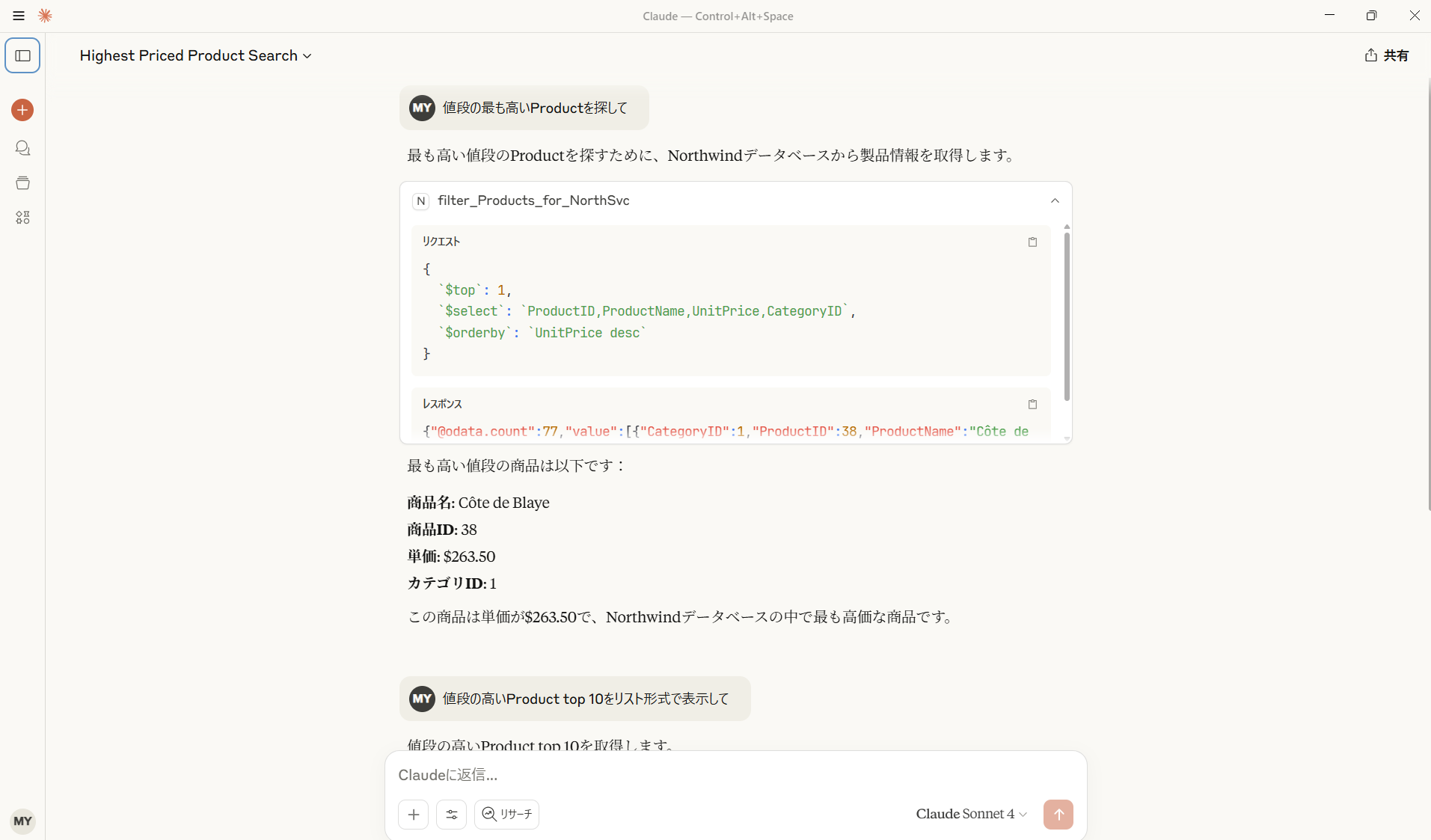Enable the リサーチ research button
The image size is (1431, 840).
pyautogui.click(x=506, y=815)
